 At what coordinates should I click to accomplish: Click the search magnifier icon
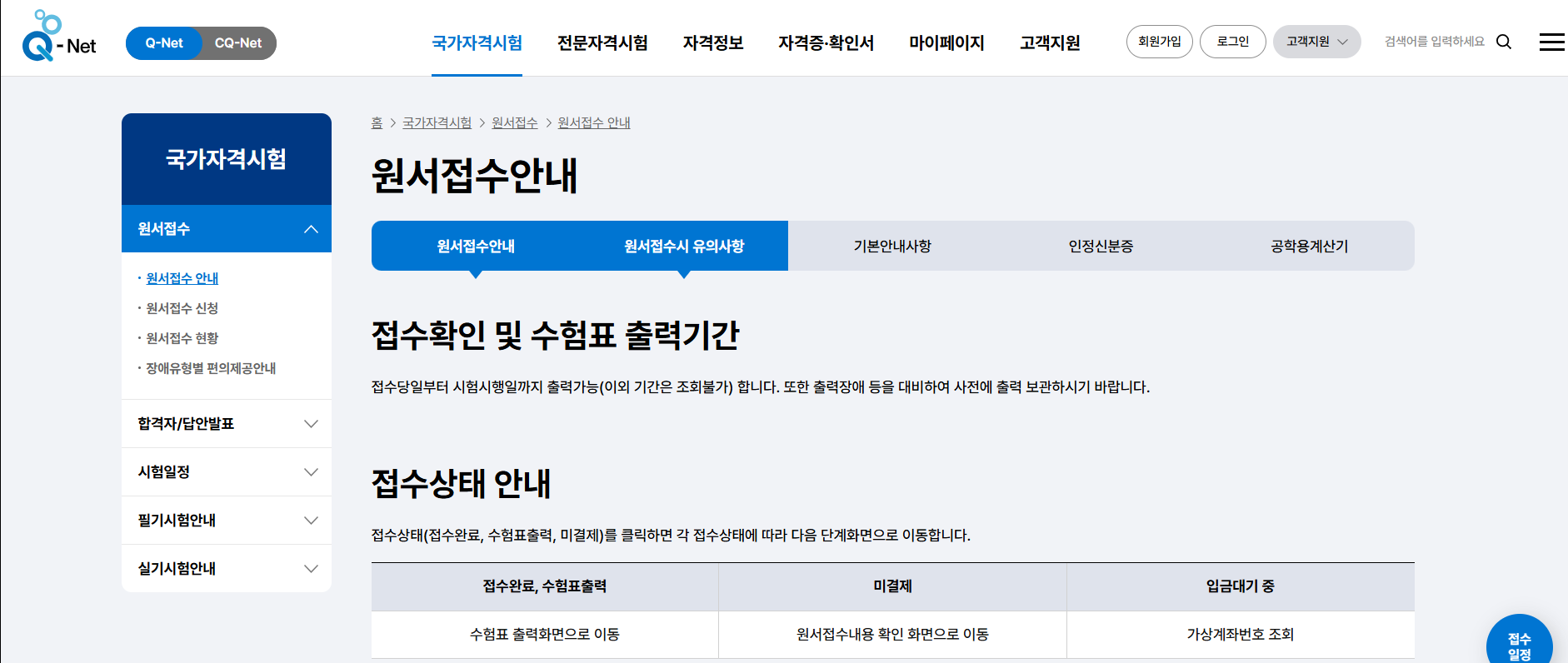click(1504, 42)
